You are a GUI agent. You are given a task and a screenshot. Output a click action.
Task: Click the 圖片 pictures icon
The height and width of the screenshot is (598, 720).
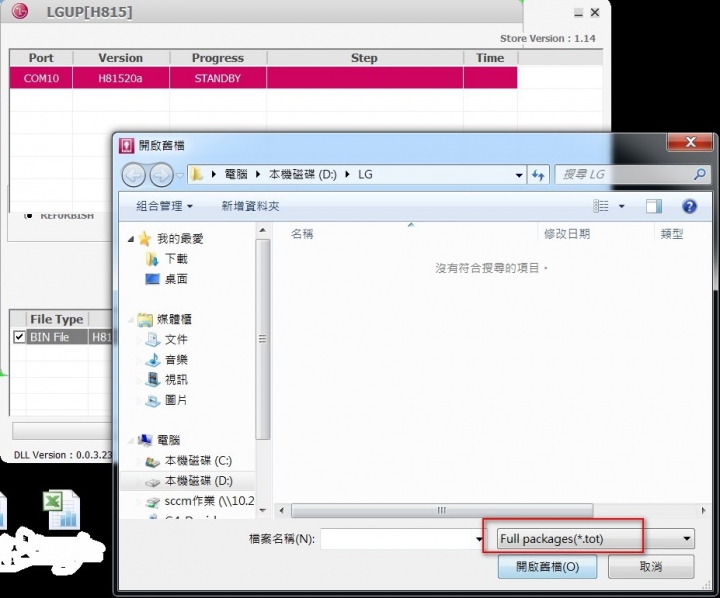point(152,401)
